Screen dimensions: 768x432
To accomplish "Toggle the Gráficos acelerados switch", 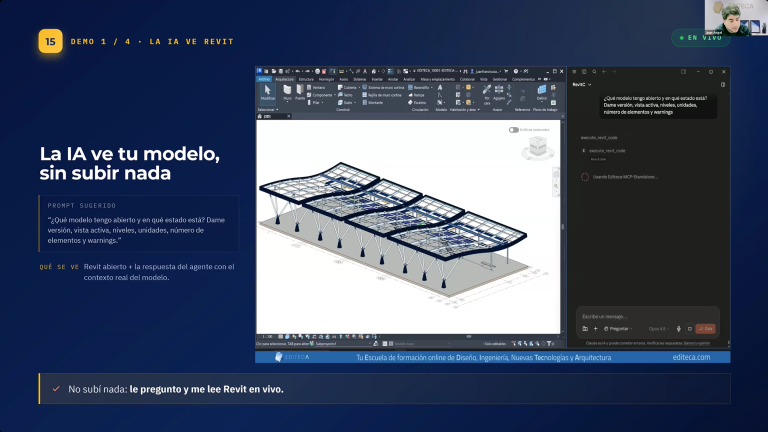I will (x=513, y=130).
